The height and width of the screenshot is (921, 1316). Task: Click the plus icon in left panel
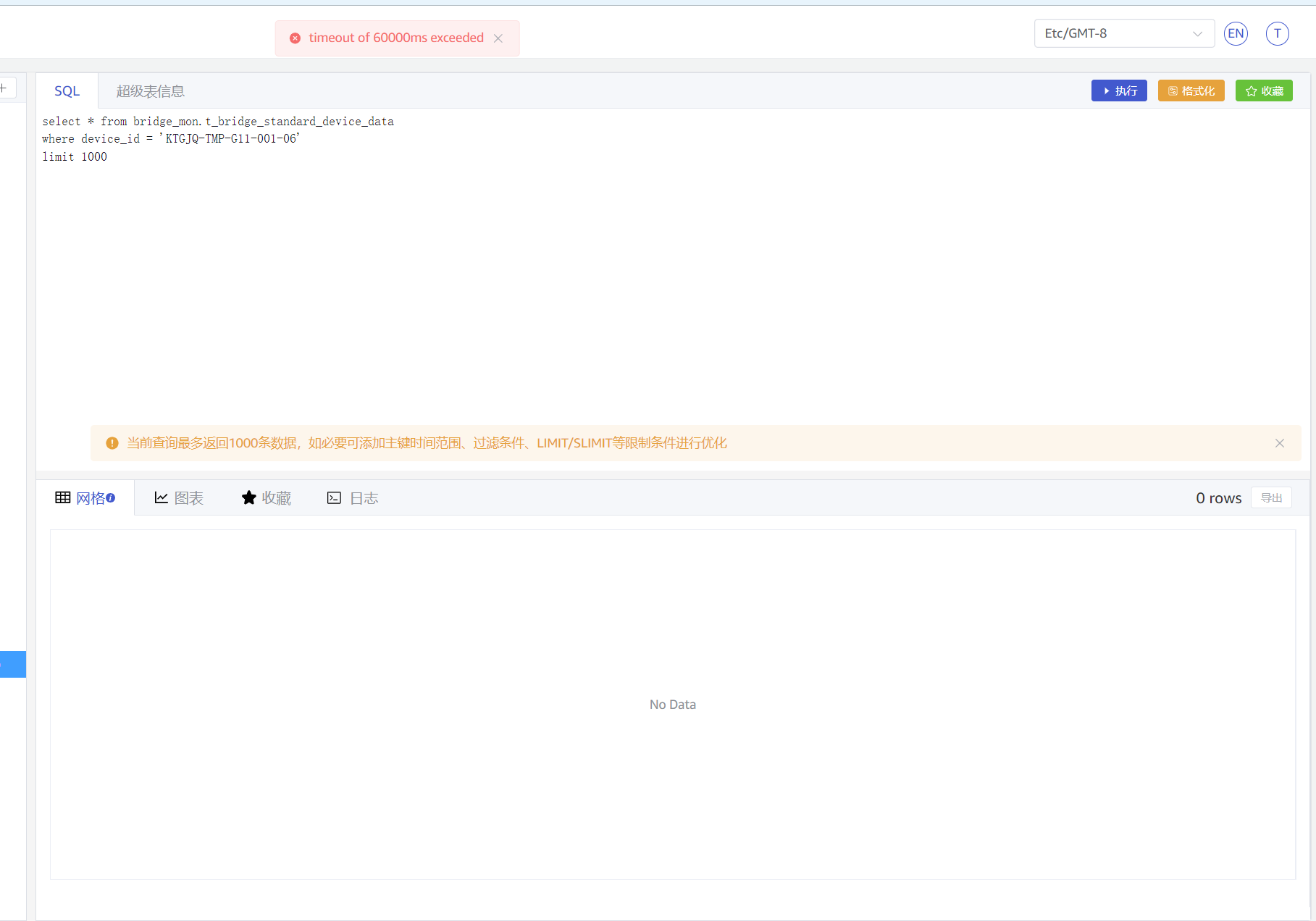pos(4,88)
